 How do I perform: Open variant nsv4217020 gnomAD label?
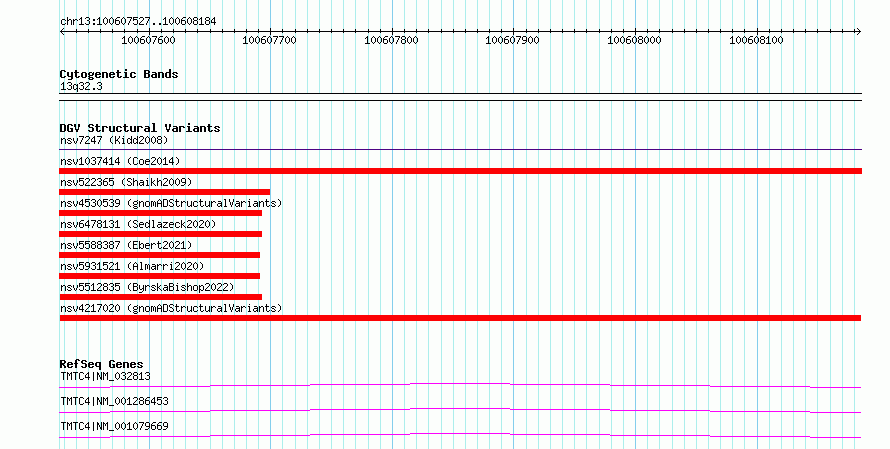[171, 308]
